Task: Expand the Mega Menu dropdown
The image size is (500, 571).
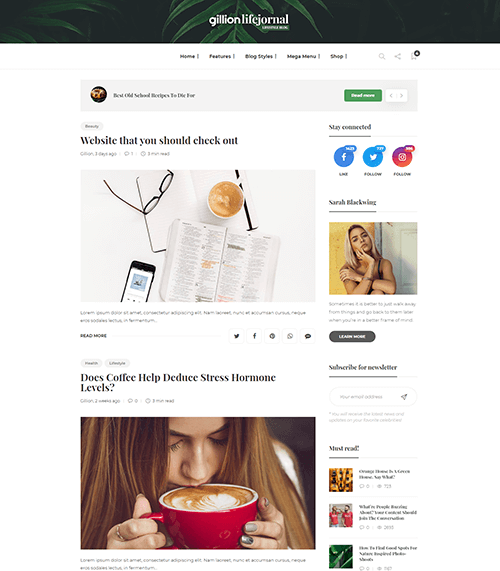Action: 303,56
